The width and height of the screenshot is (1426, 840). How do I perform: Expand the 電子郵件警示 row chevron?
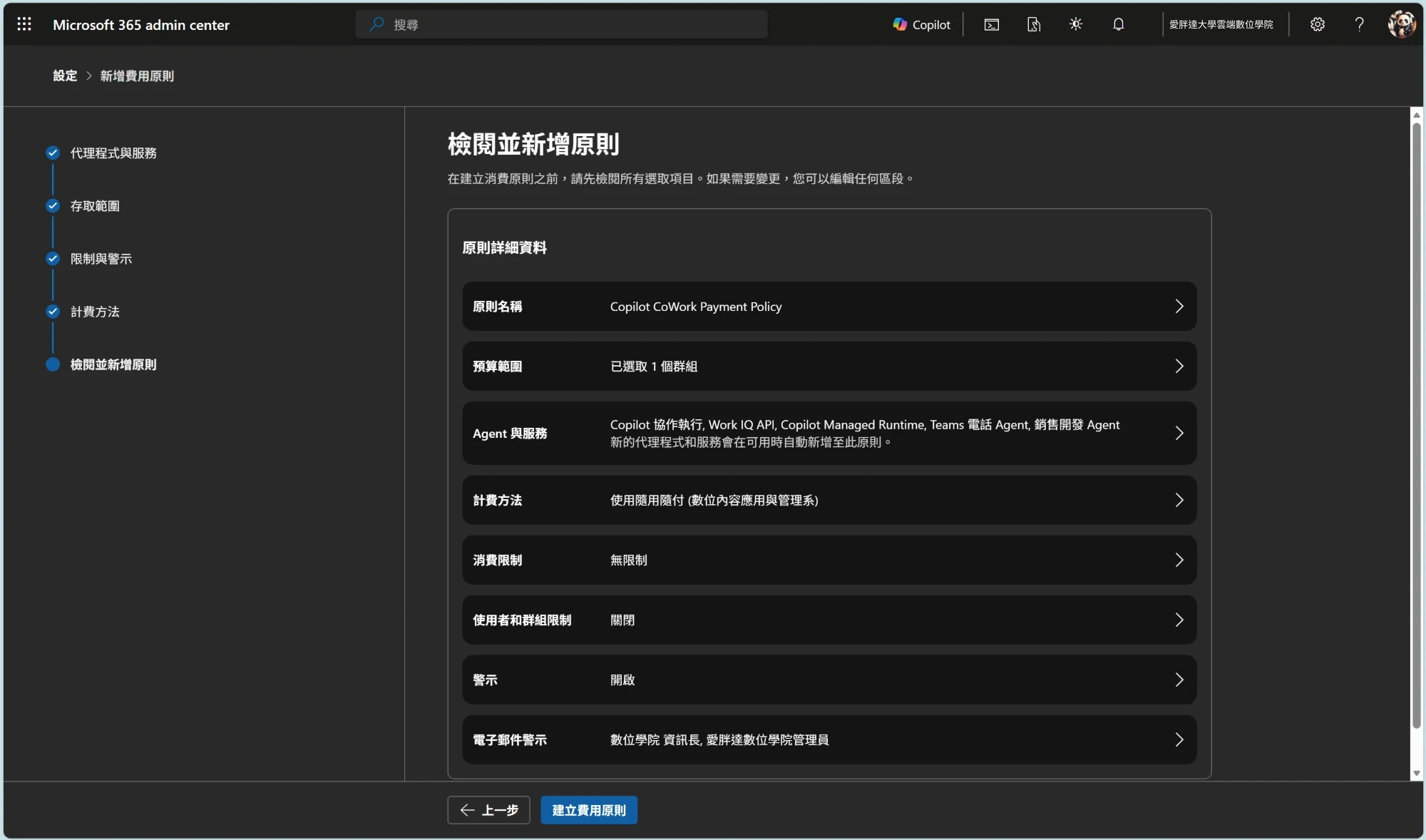(x=1179, y=739)
